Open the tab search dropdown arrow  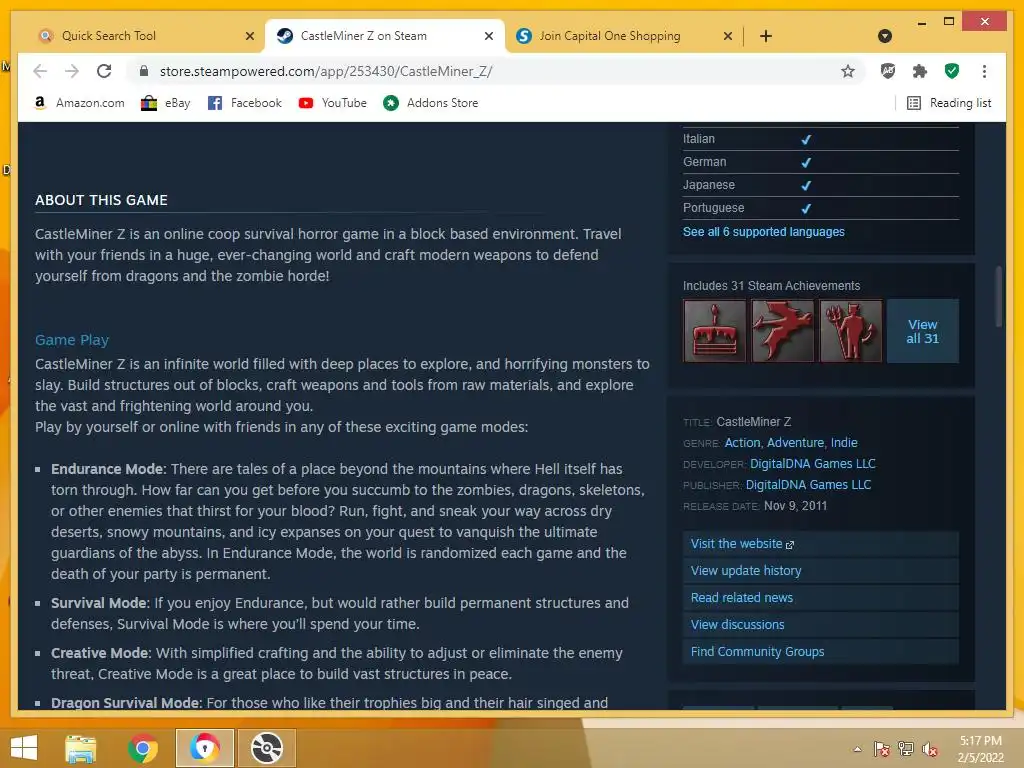(x=885, y=36)
